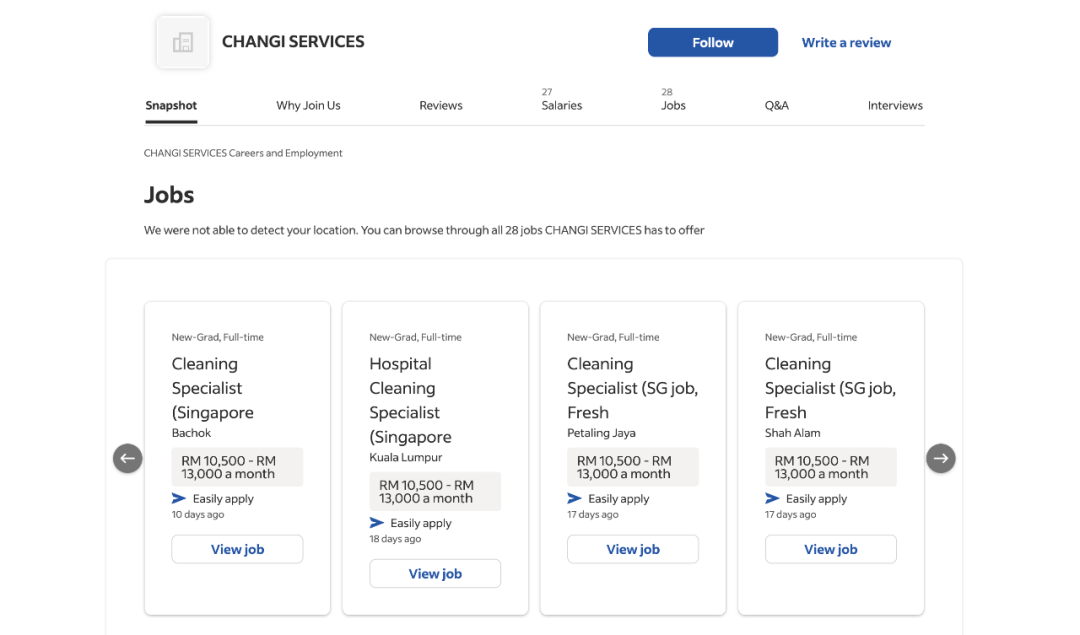Click salary range on Kuala Lumpur card

point(435,491)
